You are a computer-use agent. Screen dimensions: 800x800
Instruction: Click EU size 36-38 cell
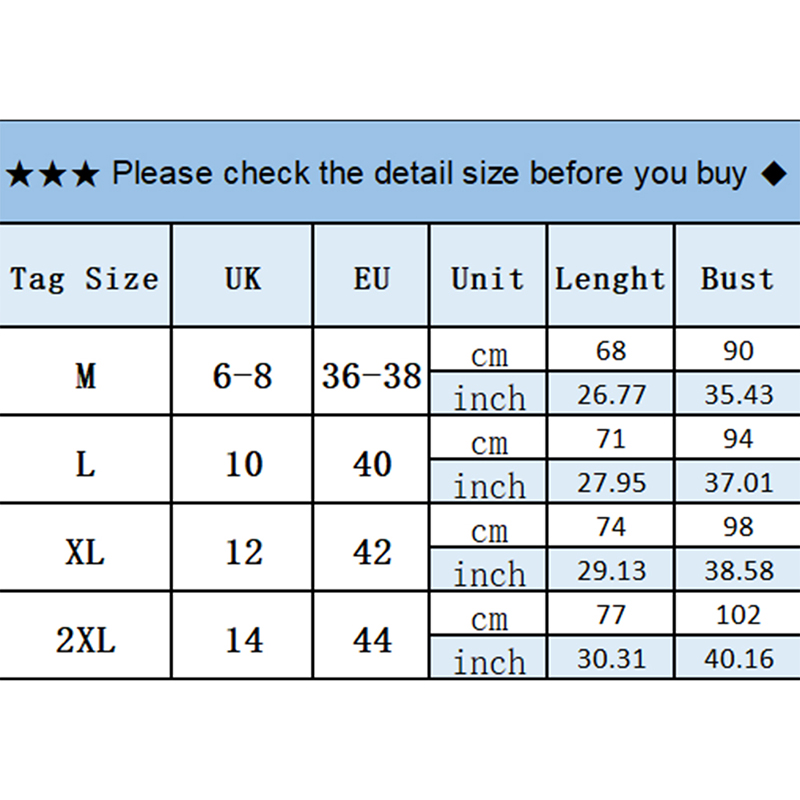pyautogui.click(x=371, y=376)
